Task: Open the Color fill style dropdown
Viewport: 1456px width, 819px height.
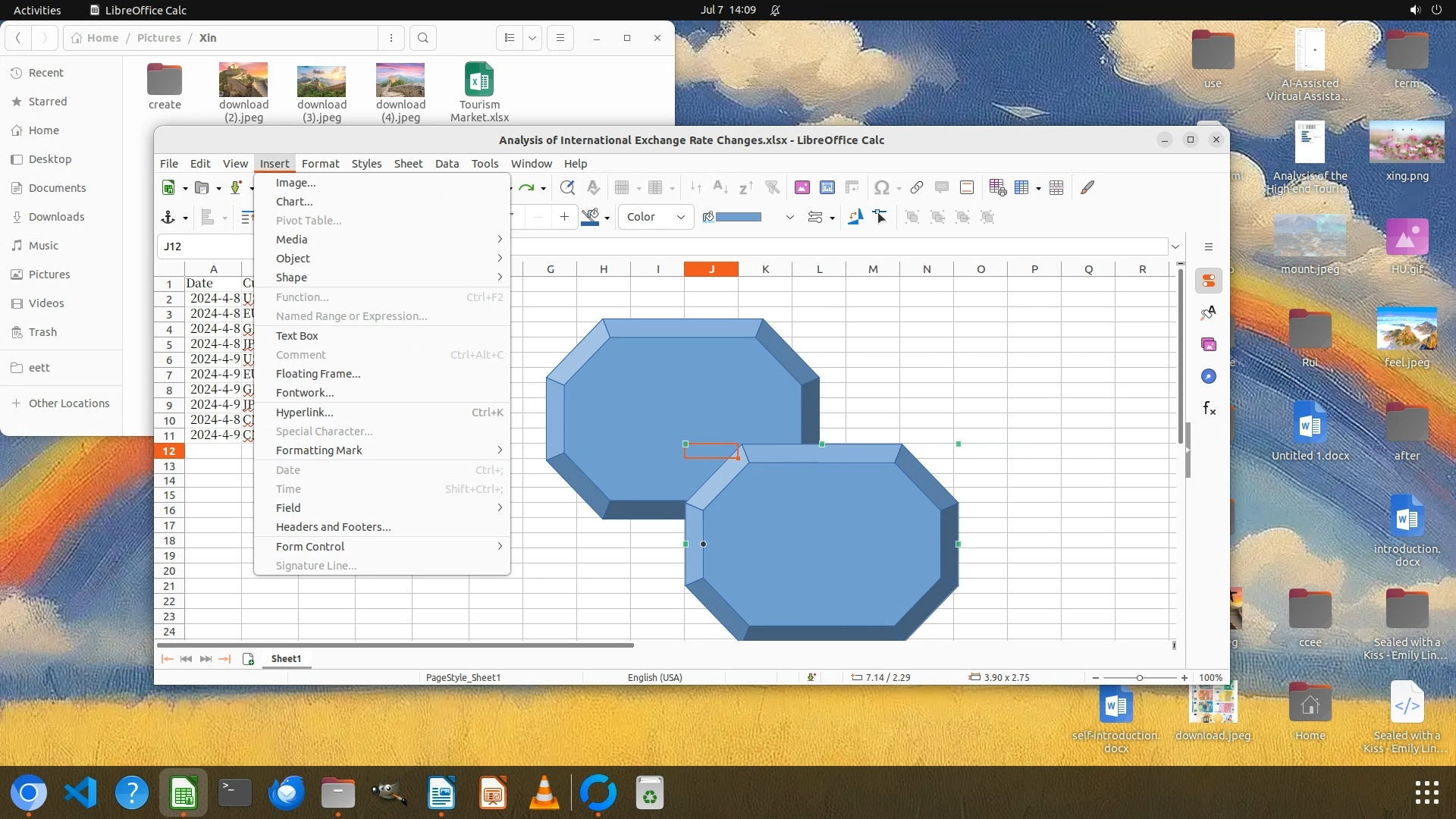Action: tap(656, 217)
